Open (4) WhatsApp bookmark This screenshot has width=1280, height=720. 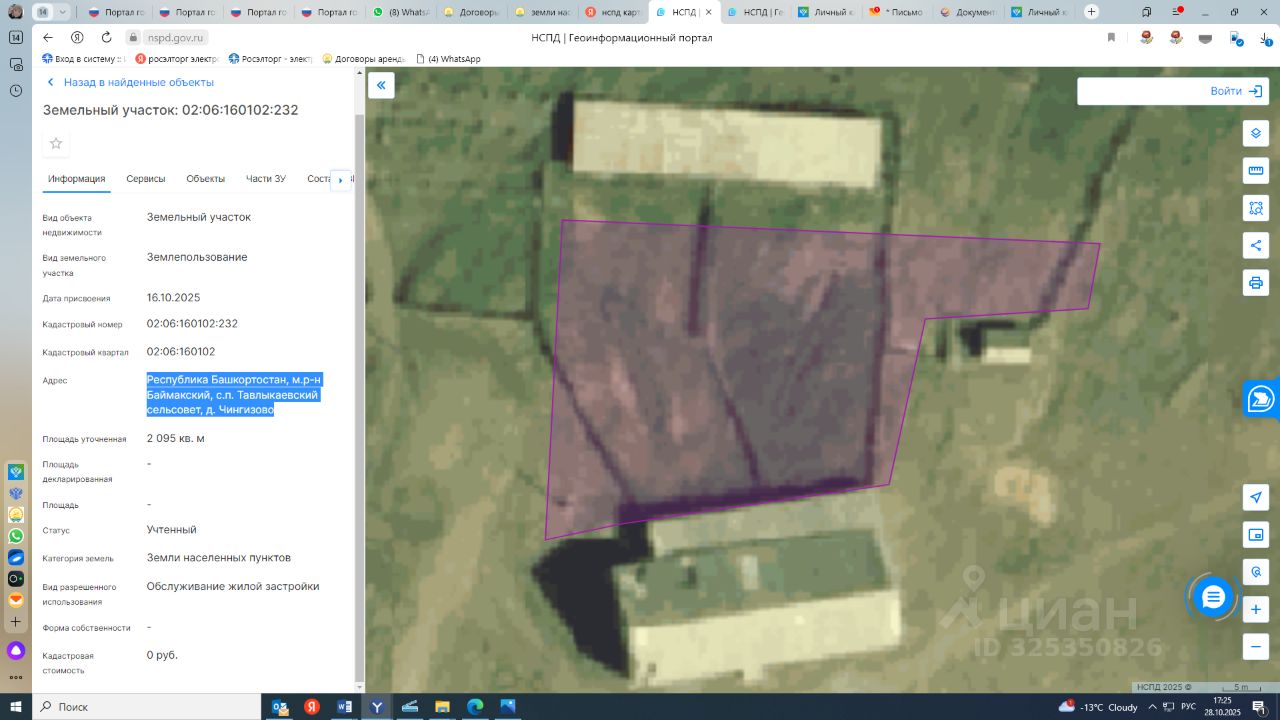tap(448, 59)
